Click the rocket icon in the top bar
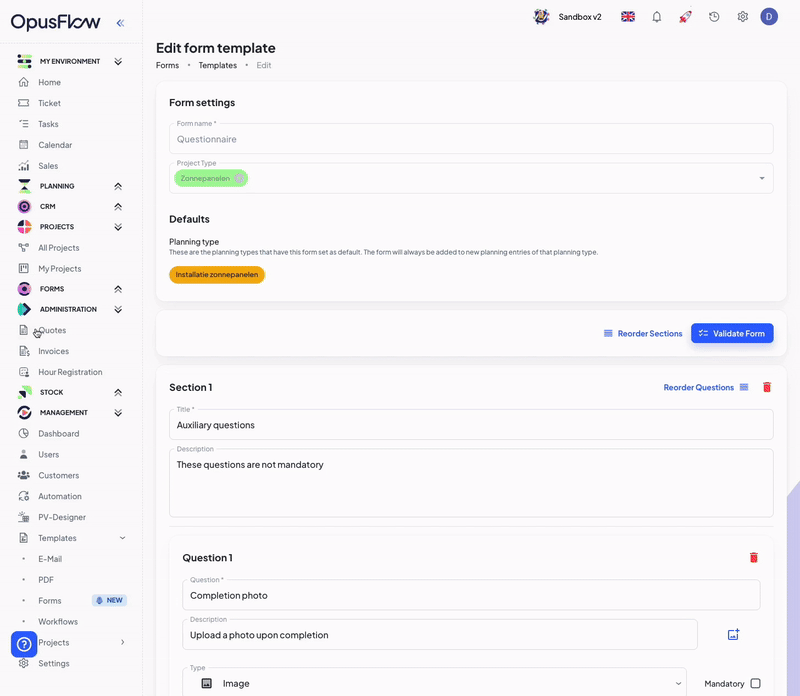Viewport: 800px width, 696px height. coord(685,17)
